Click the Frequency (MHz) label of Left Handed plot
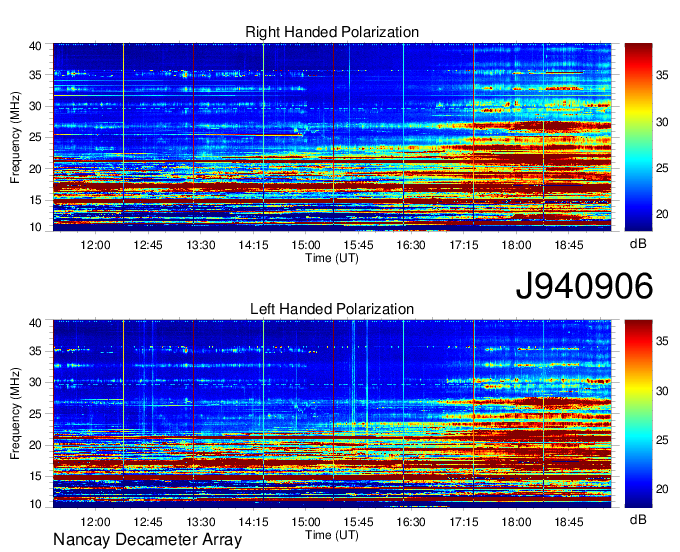 15,414
